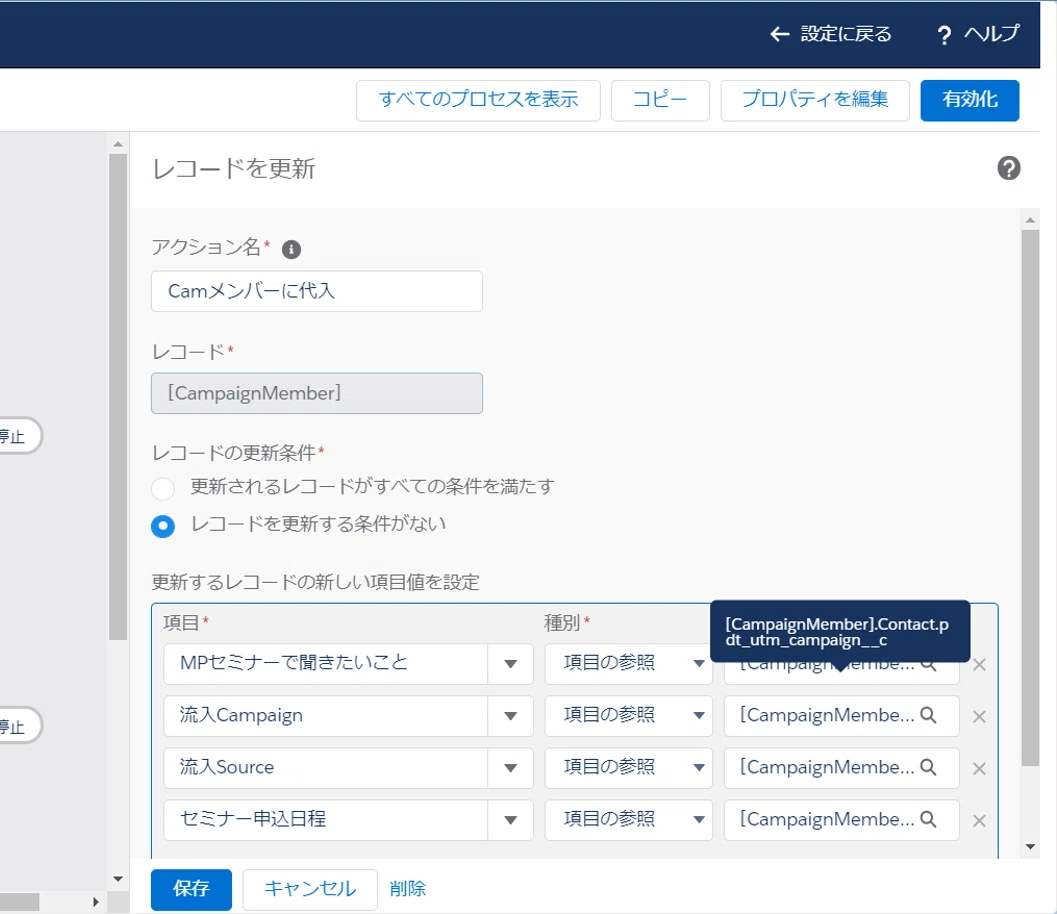This screenshot has width=1057, height=914.
Task: Click the キャンセル button
Action: coord(310,889)
